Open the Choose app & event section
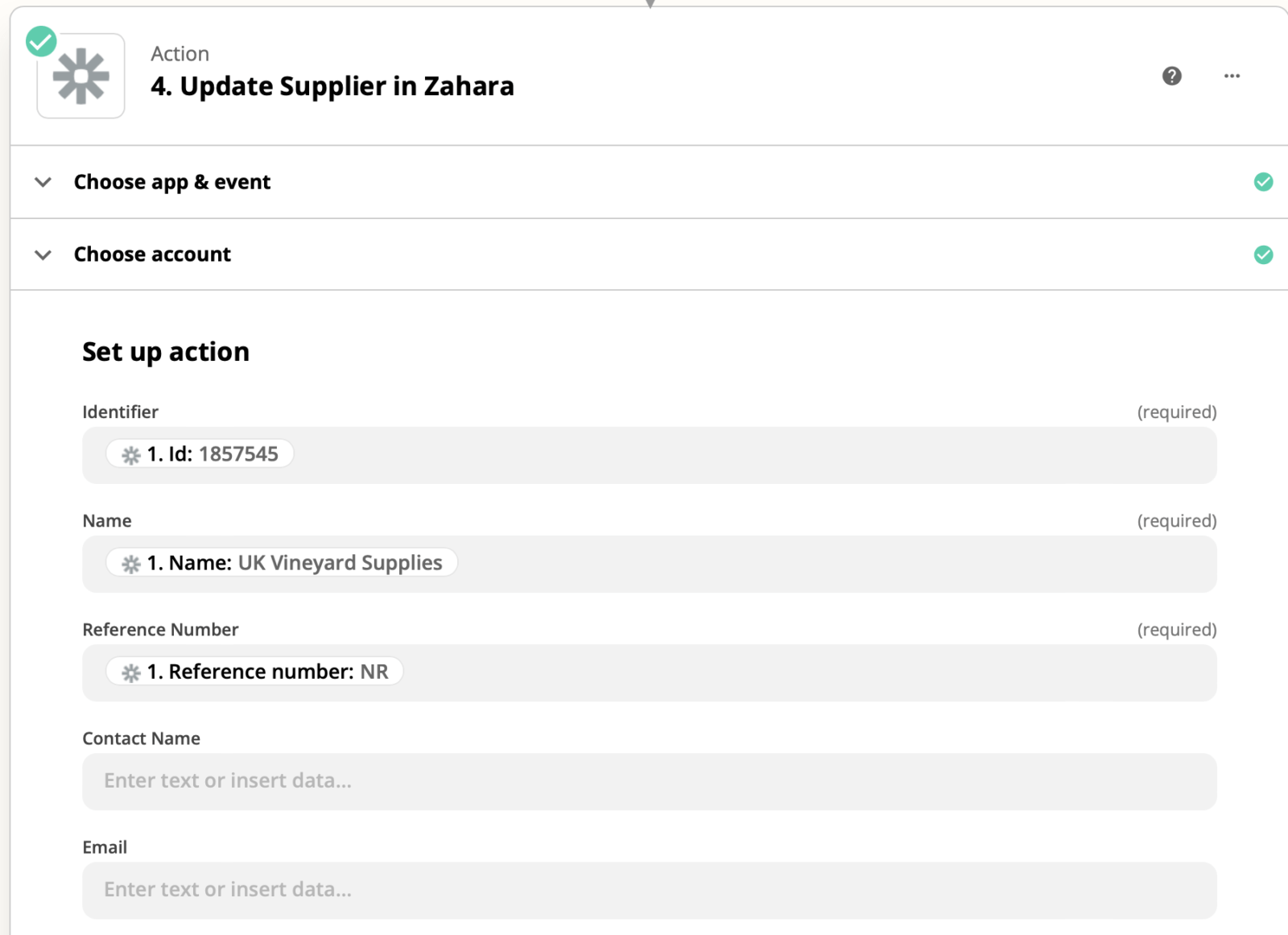This screenshot has height=935, width=1288. point(649,182)
